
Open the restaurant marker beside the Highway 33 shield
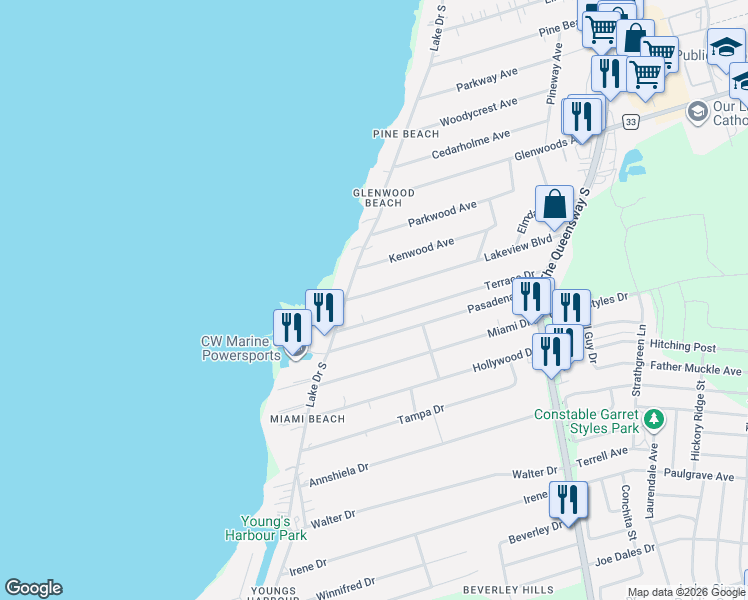coord(582,119)
